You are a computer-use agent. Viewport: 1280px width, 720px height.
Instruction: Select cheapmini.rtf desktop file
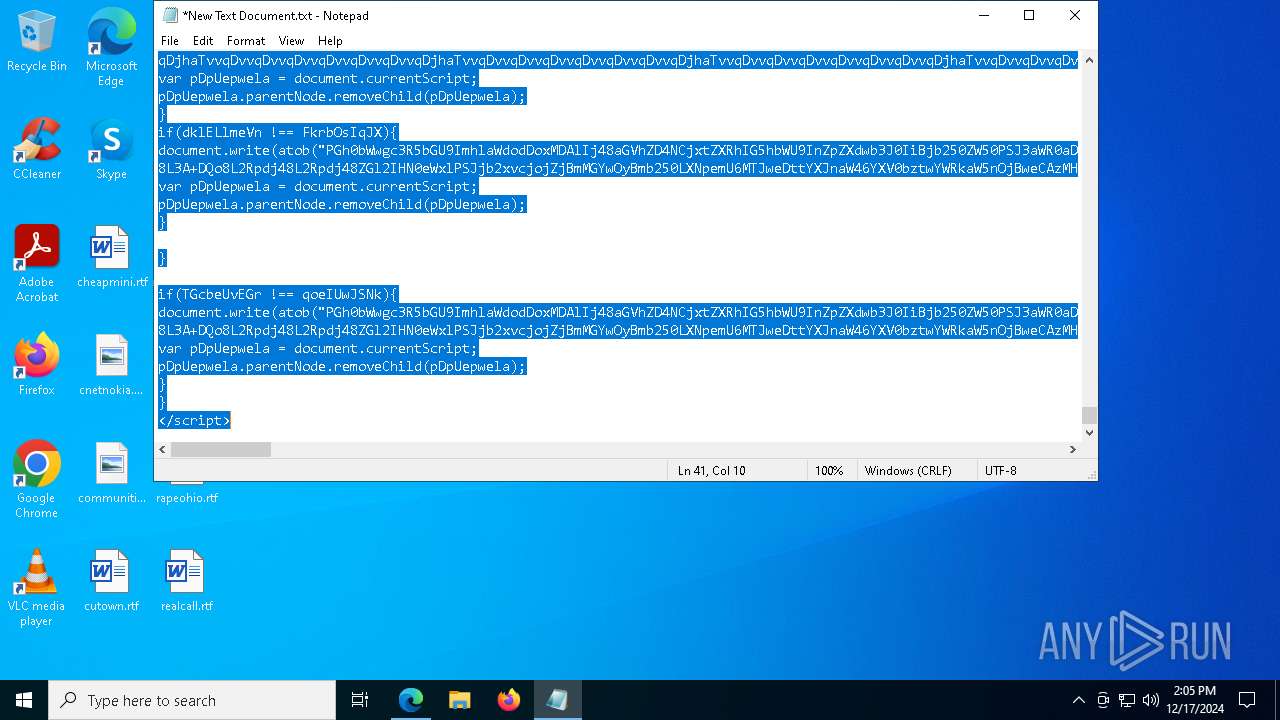pos(111,256)
